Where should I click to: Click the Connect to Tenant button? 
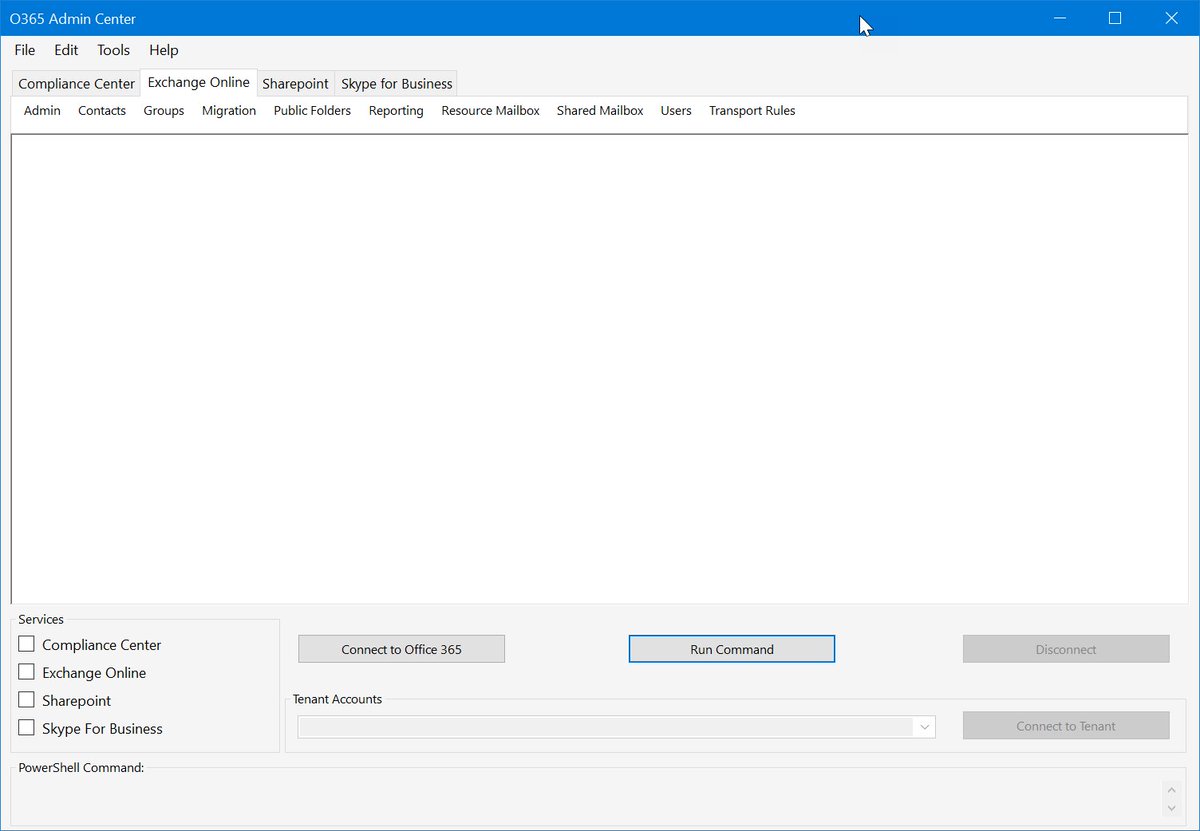click(1066, 726)
